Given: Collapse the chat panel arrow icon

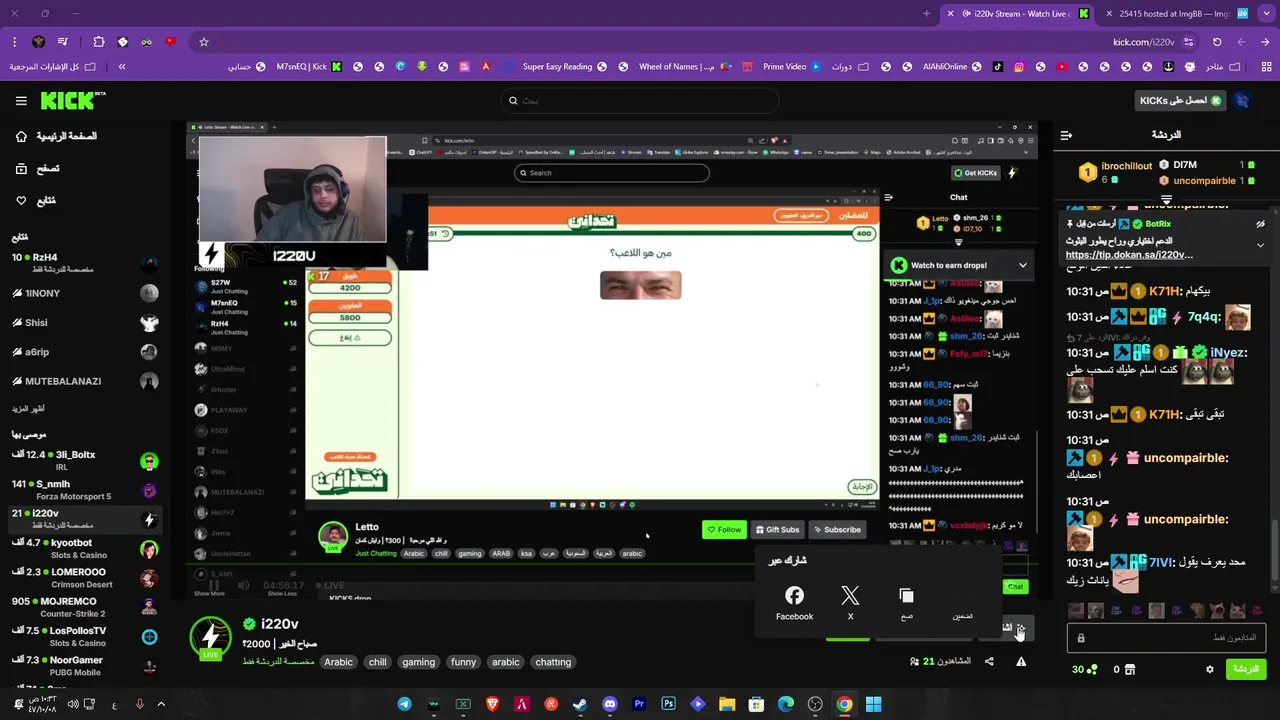Looking at the screenshot, I should point(1066,135).
